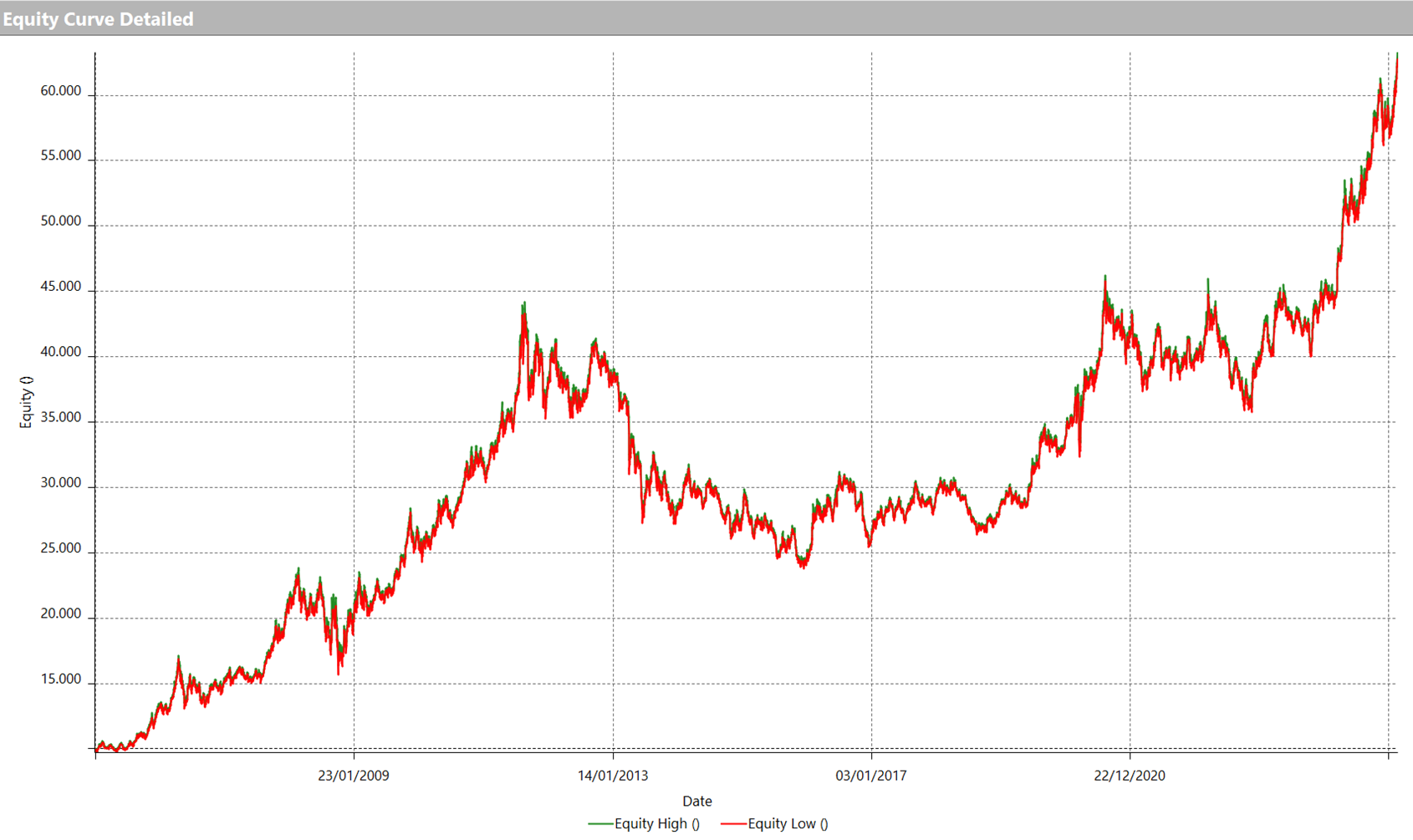Click the 25.000 y-axis label
This screenshot has height=840, width=1413.
(x=61, y=549)
